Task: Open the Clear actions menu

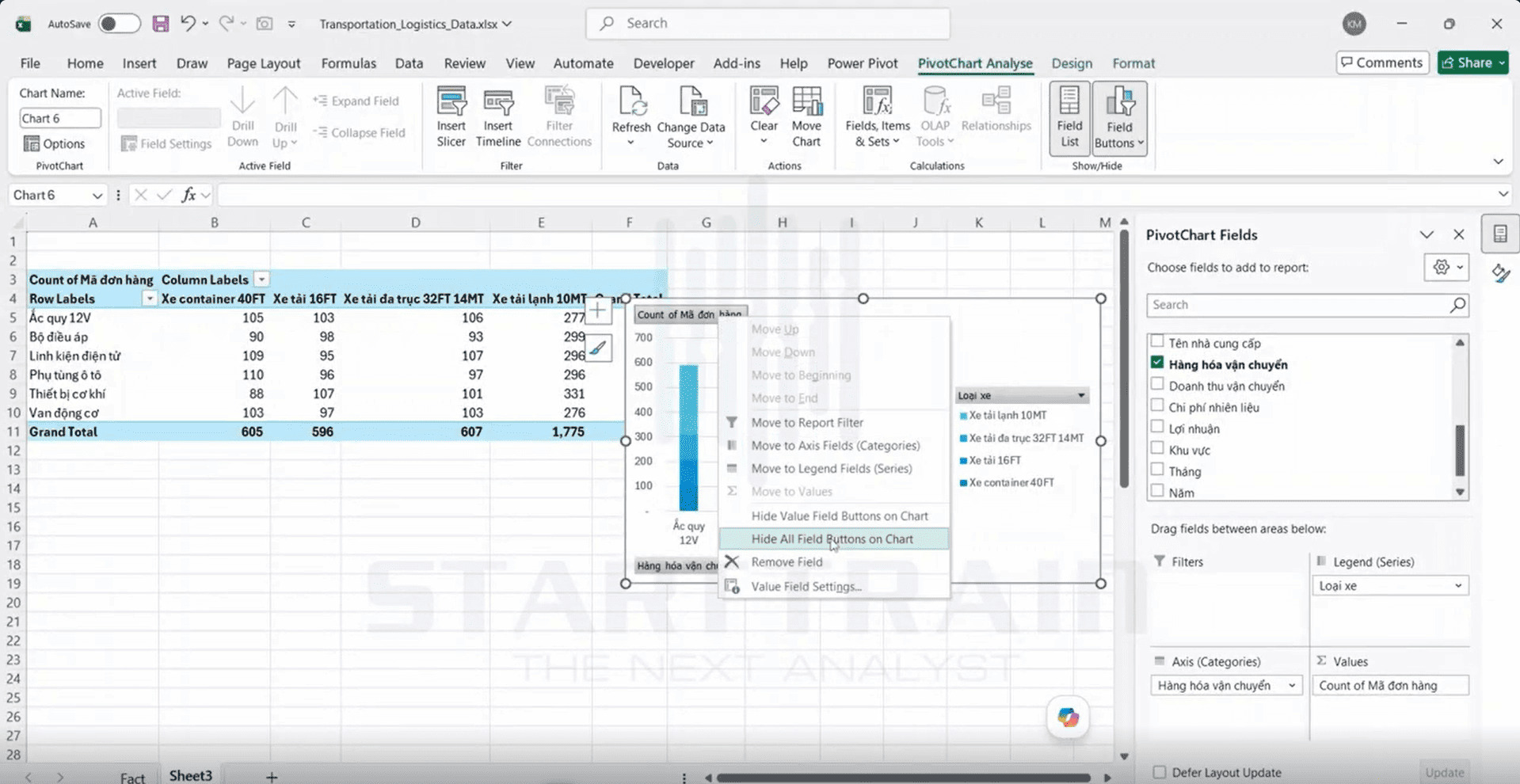Action: pos(764,118)
